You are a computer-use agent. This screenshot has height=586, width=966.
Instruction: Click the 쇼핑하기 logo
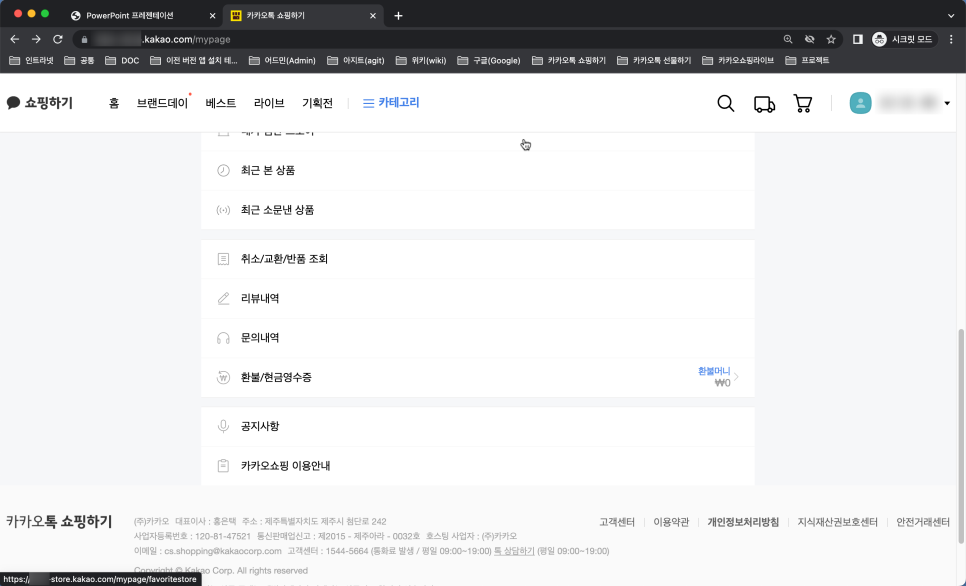[x=39, y=103]
